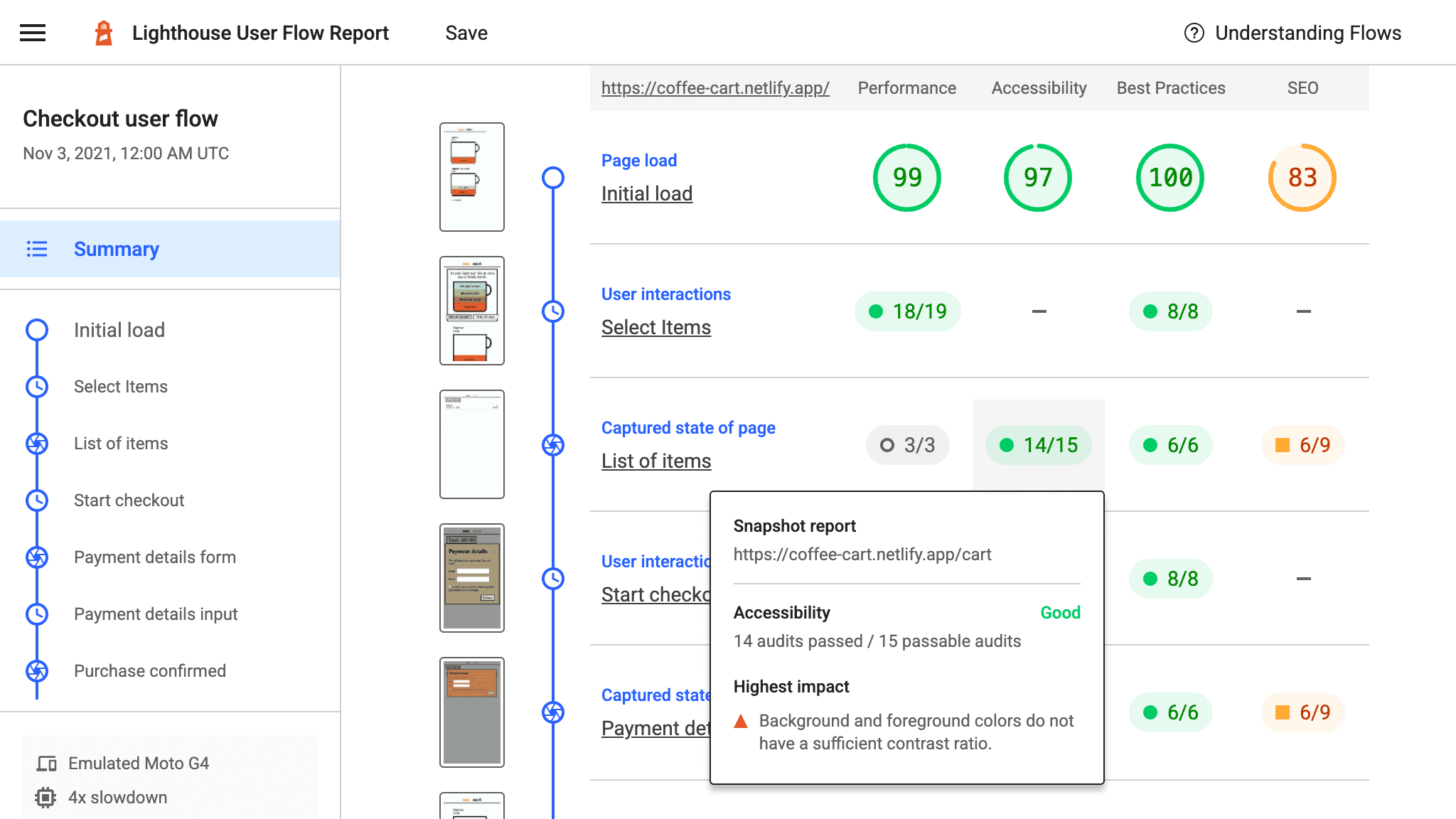Click the Emulated Moto G4 device icon
The width and height of the screenshot is (1456, 819).
pos(47,763)
